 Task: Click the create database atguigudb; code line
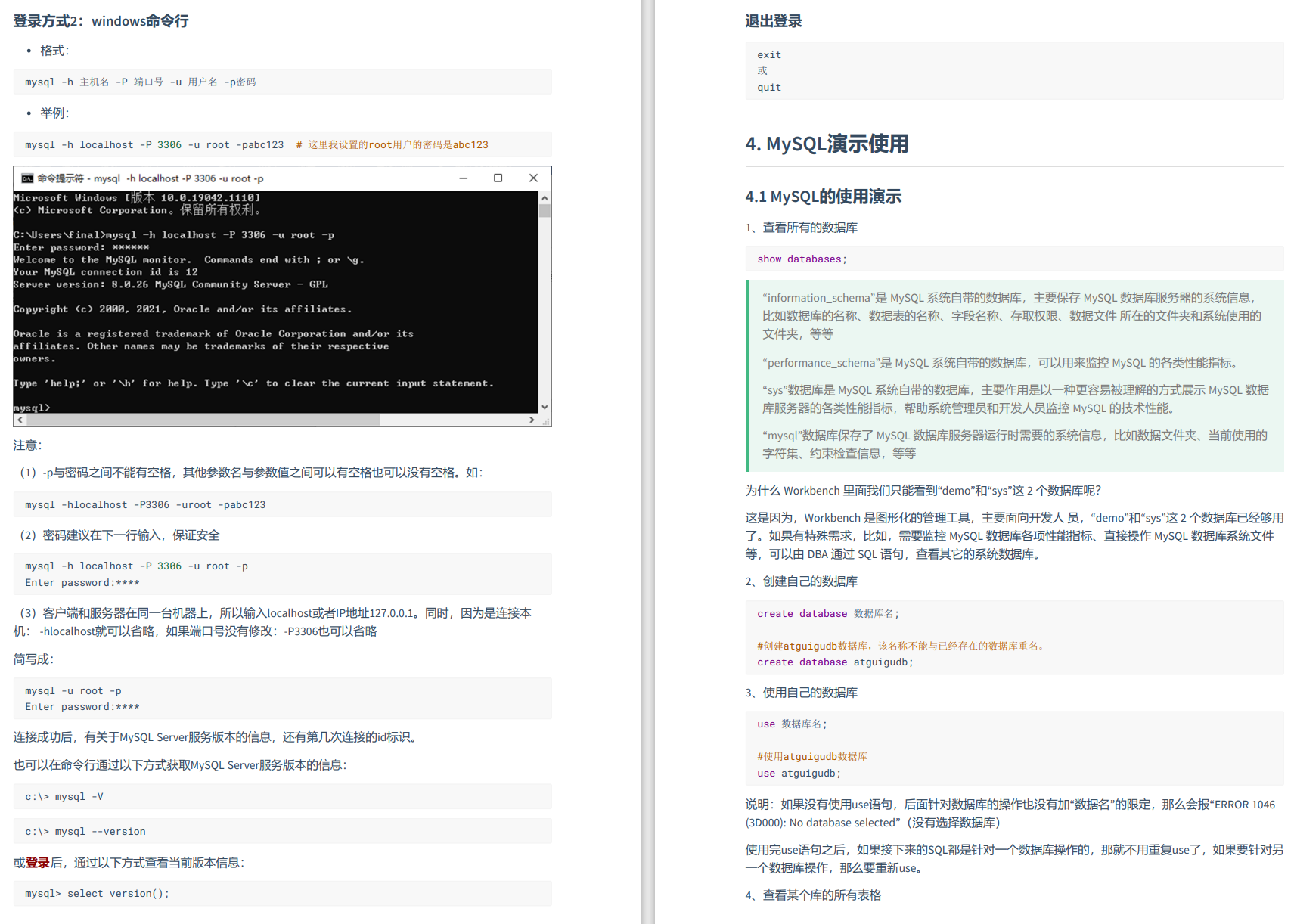(834, 662)
